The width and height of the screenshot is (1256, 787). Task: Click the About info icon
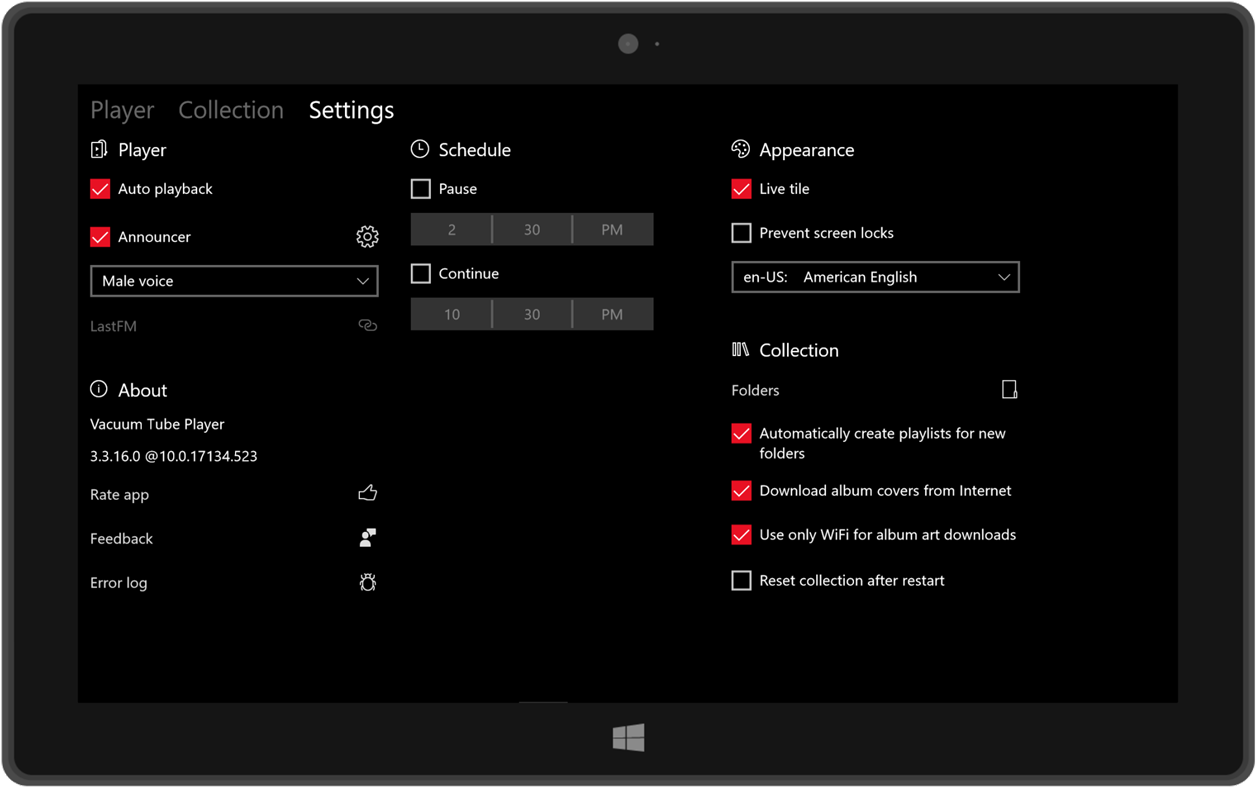[99, 389]
